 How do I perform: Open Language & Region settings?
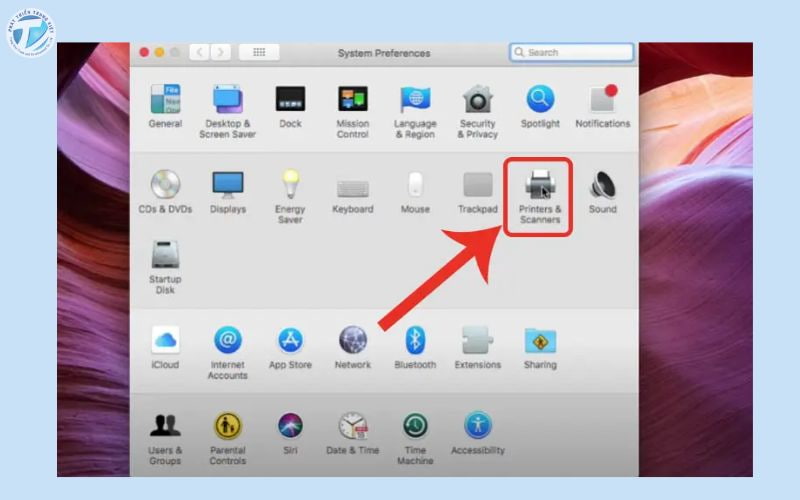[x=415, y=99]
